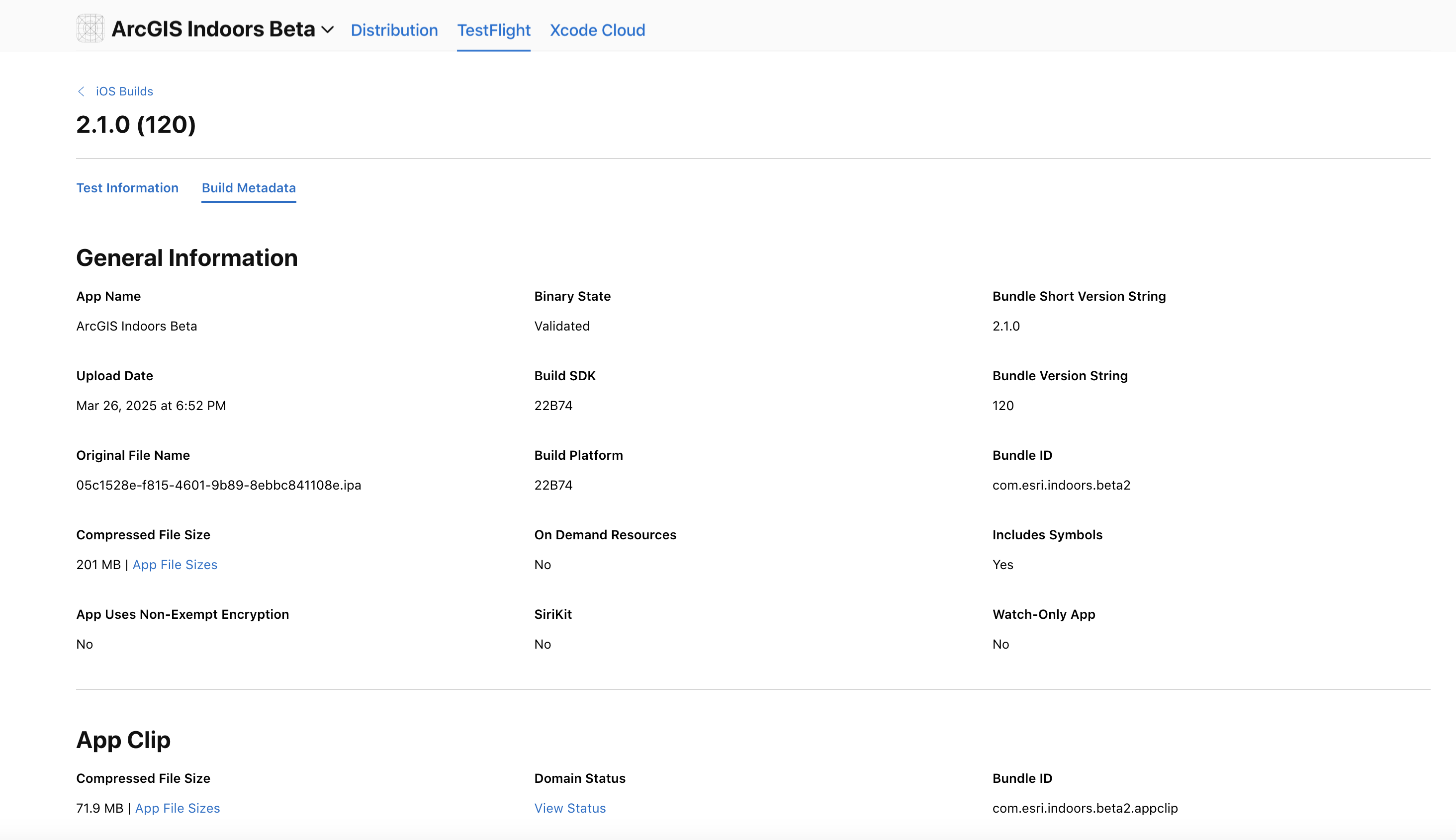Select the Build Metadata tab
Image resolution: width=1456 pixels, height=840 pixels.
pyautogui.click(x=249, y=188)
